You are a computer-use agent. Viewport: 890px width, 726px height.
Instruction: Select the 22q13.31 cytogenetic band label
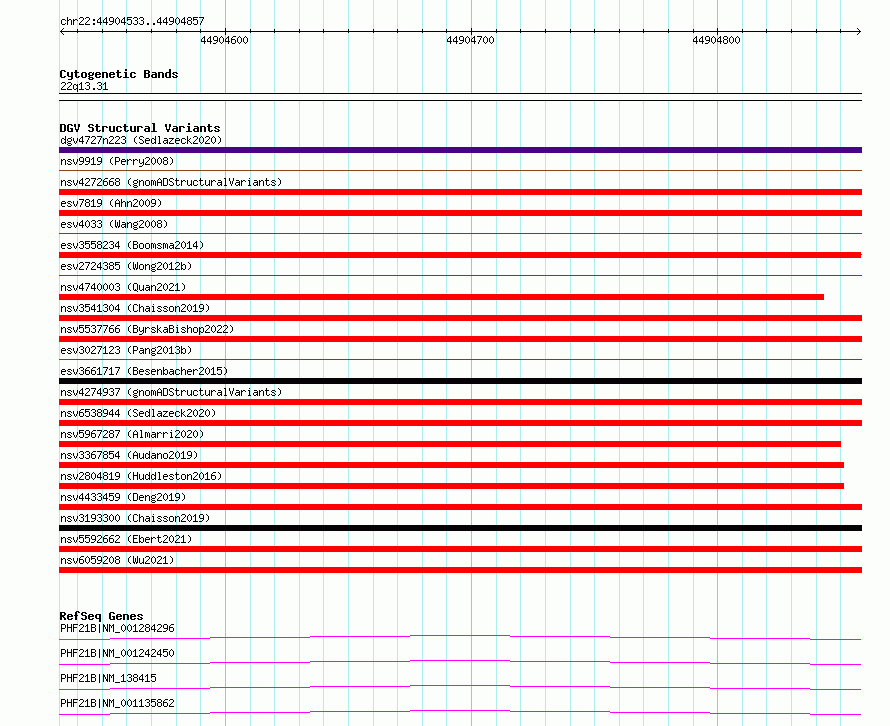[x=84, y=86]
